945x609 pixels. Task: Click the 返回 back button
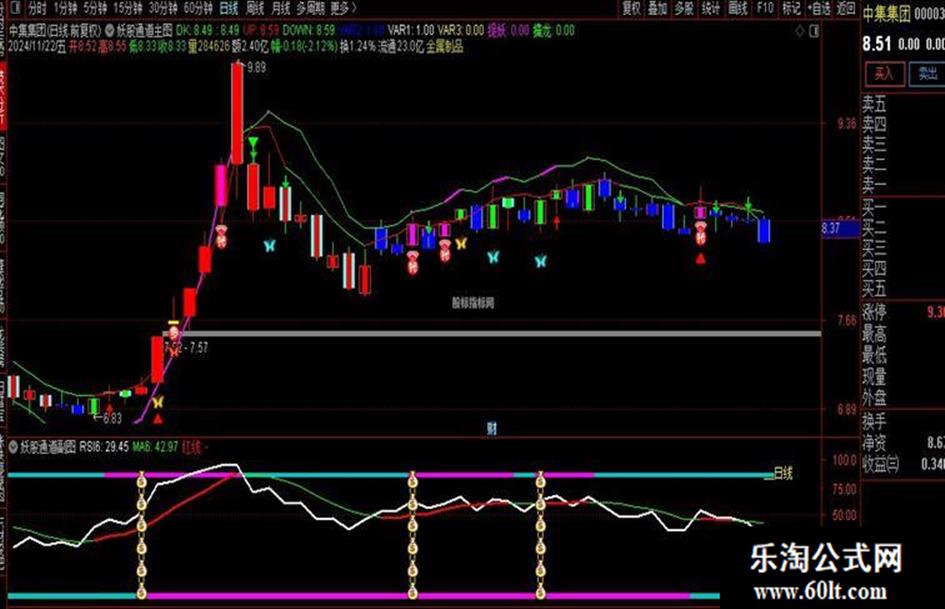846,8
